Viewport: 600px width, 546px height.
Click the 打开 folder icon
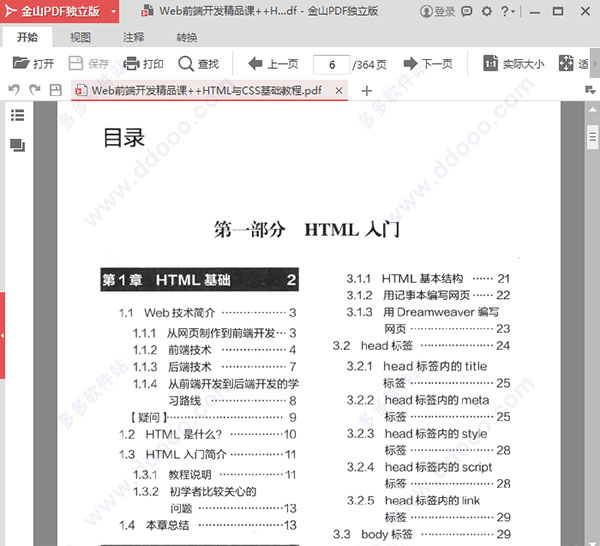point(21,63)
